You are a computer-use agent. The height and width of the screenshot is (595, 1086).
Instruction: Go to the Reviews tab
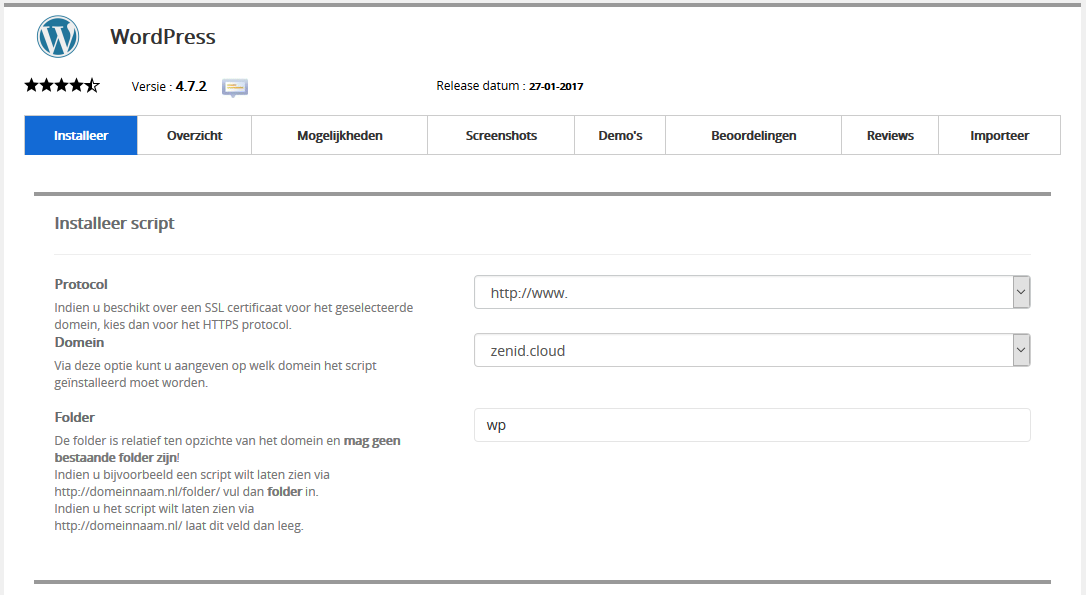pyautogui.click(x=890, y=135)
